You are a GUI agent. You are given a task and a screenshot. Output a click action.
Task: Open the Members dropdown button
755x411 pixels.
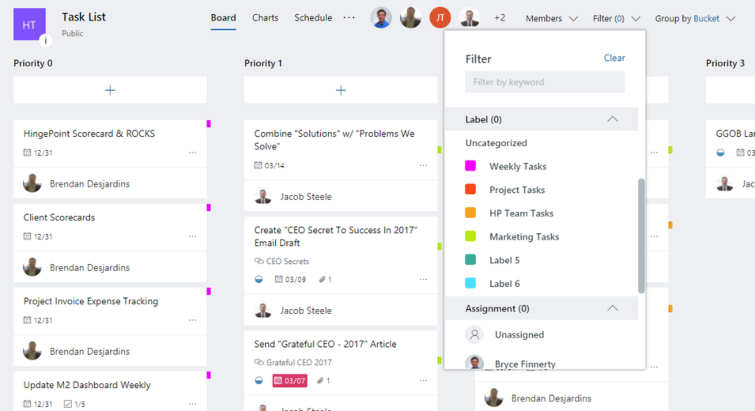tap(551, 18)
